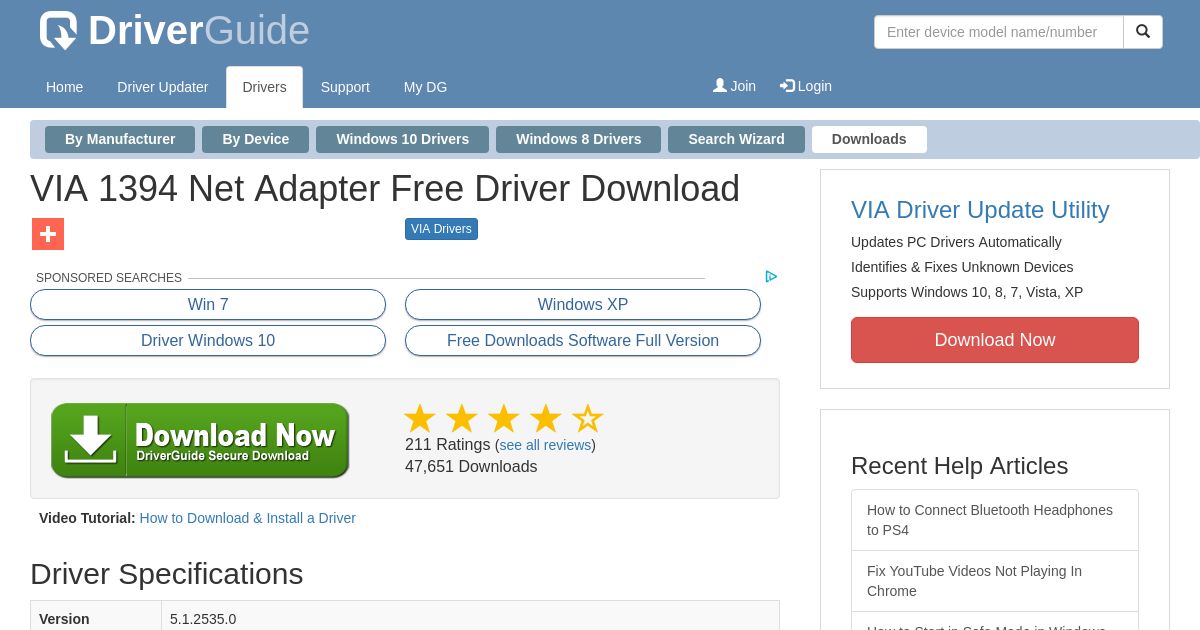The height and width of the screenshot is (630, 1200).
Task: Click the green Download Now button
Action: click(x=200, y=440)
